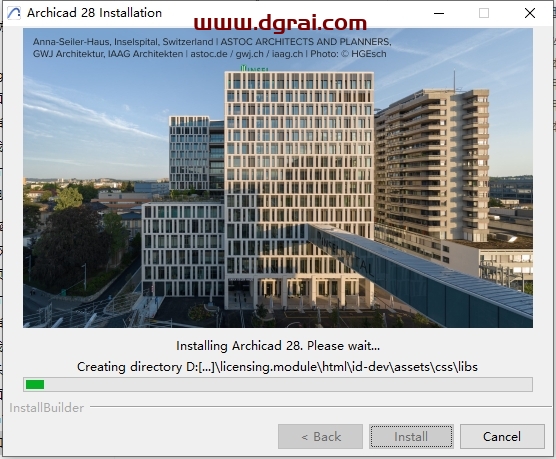The width and height of the screenshot is (556, 459).
Task: Click the Archicad logo icon in title bar
Action: (x=14, y=13)
